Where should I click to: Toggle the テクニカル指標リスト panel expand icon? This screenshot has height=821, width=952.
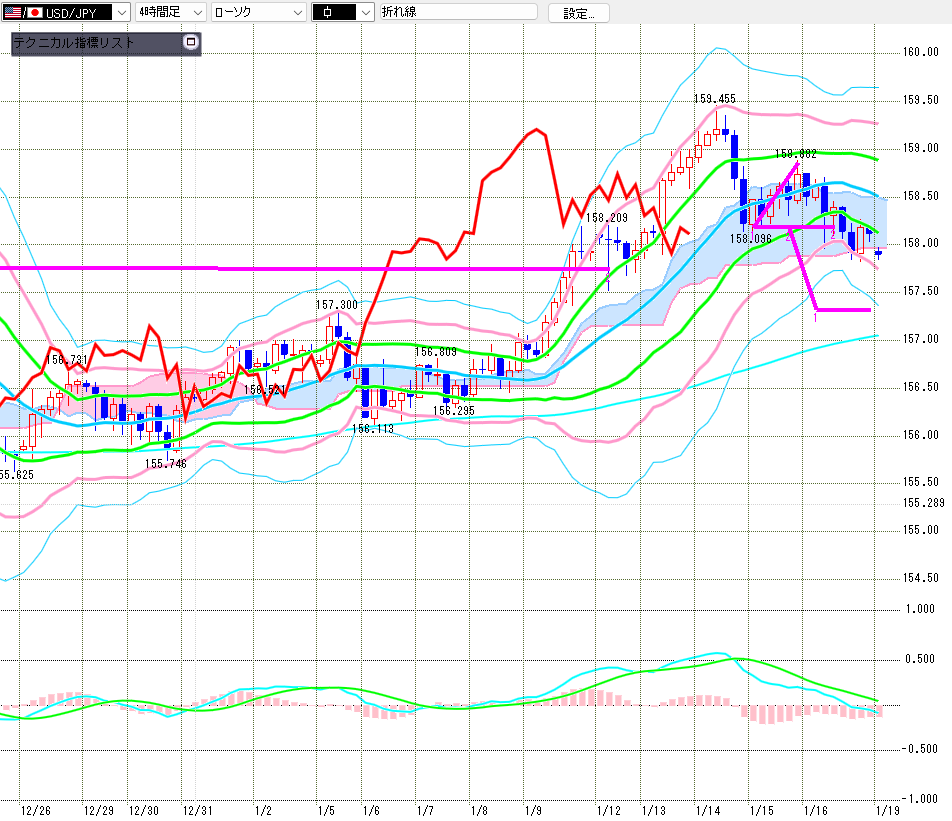click(x=192, y=43)
